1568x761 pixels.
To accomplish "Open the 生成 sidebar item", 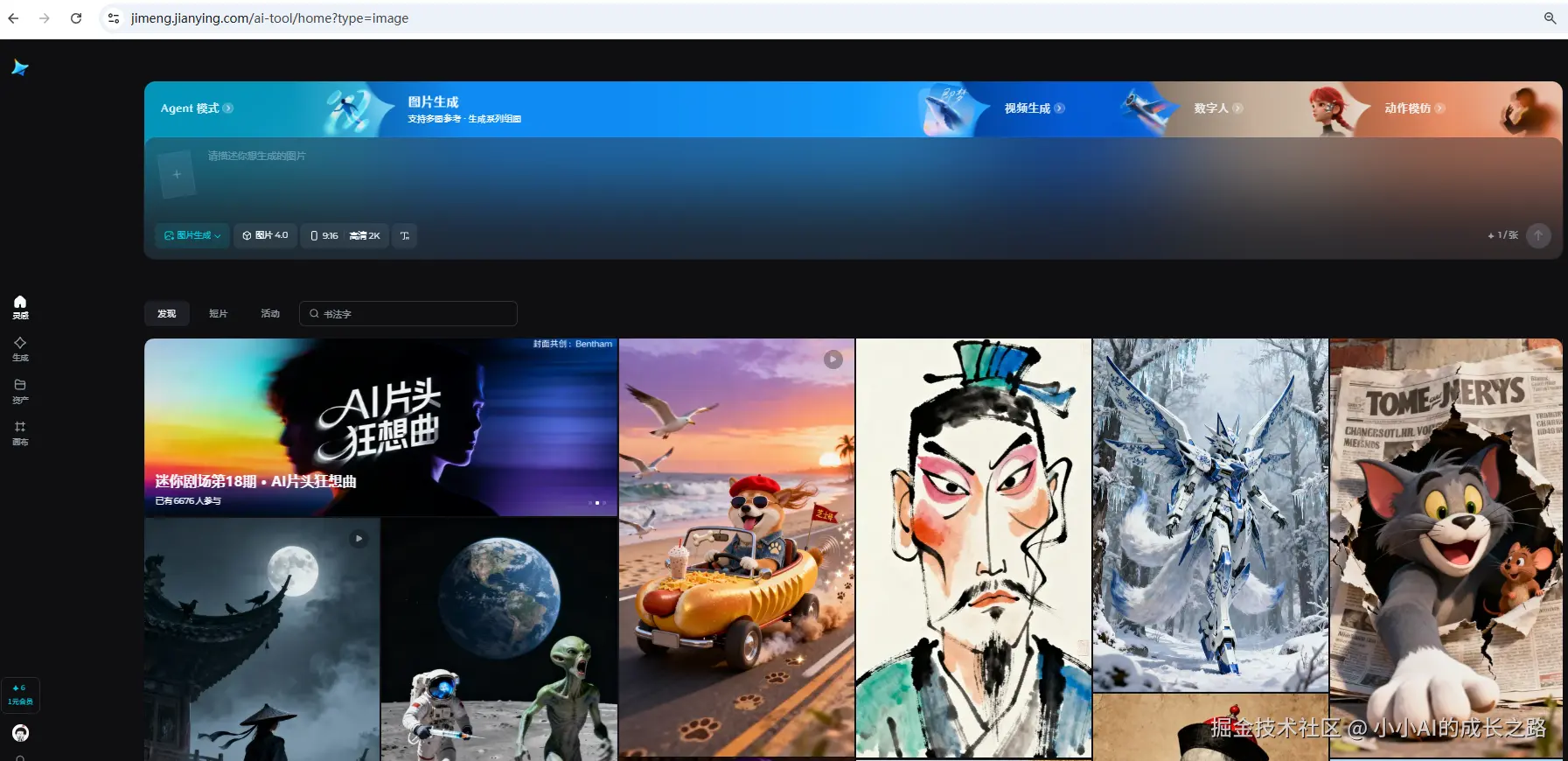I will [x=20, y=349].
